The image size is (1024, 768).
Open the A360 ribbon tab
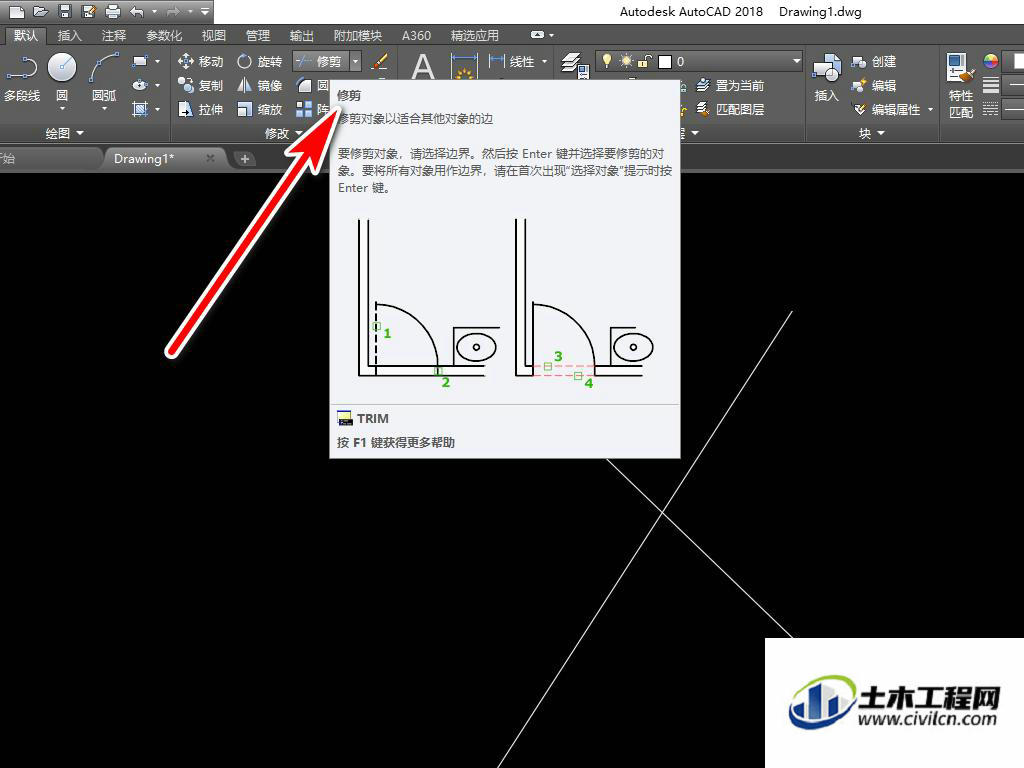(x=417, y=35)
